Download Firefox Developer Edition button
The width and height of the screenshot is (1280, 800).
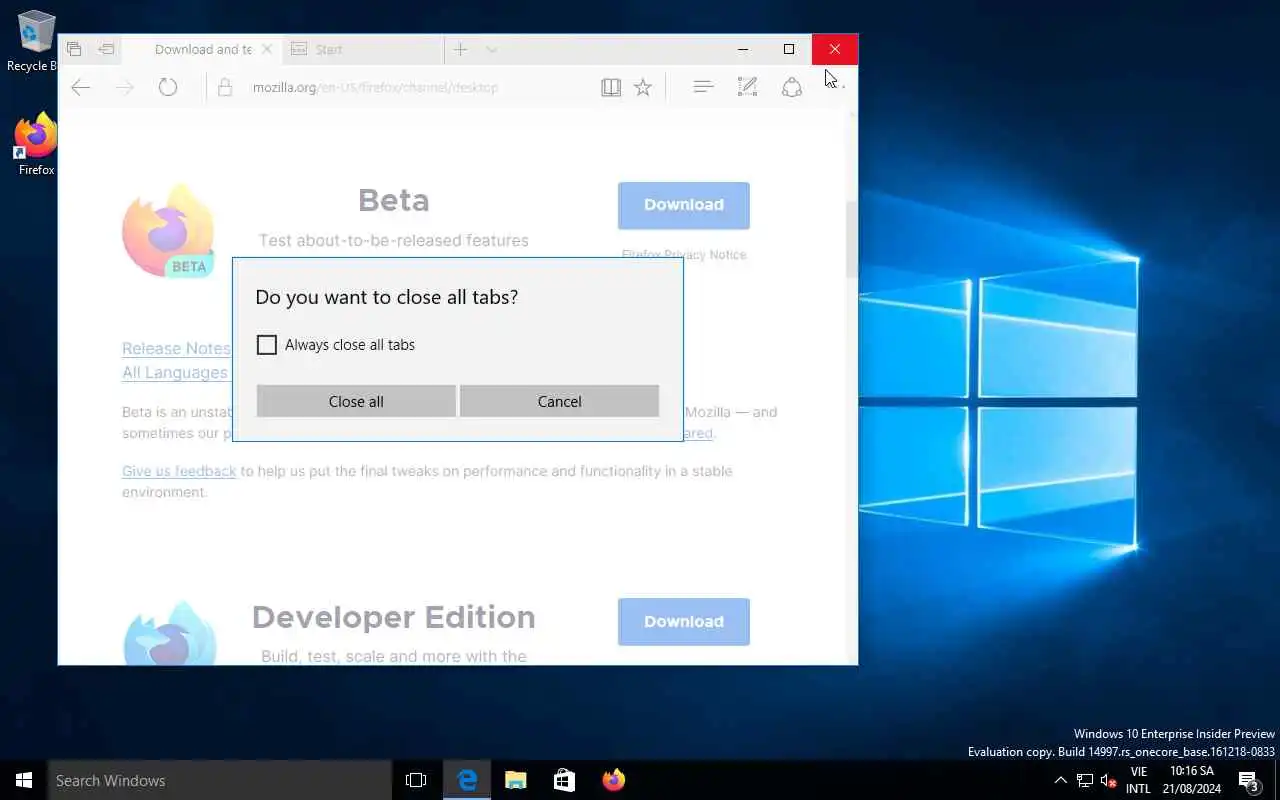(684, 621)
